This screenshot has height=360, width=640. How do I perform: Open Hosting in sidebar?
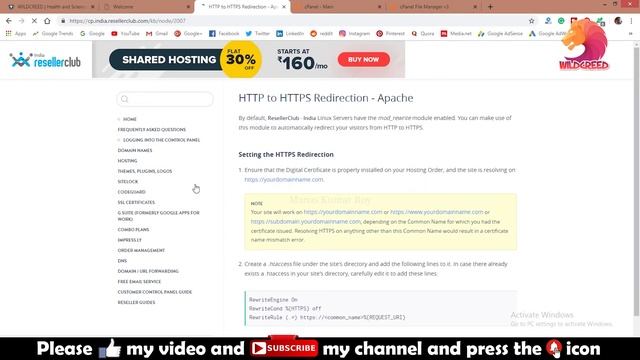tap(127, 161)
